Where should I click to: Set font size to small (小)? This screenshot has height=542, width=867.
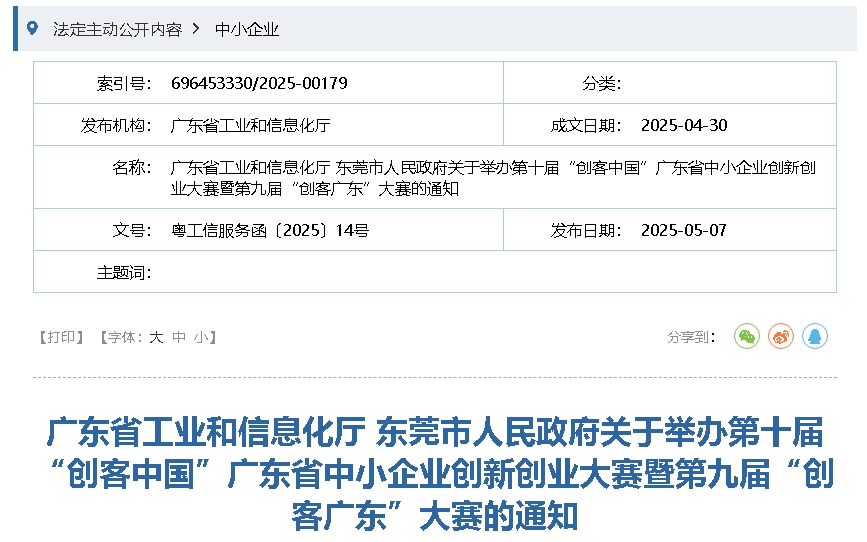pyautogui.click(x=201, y=338)
